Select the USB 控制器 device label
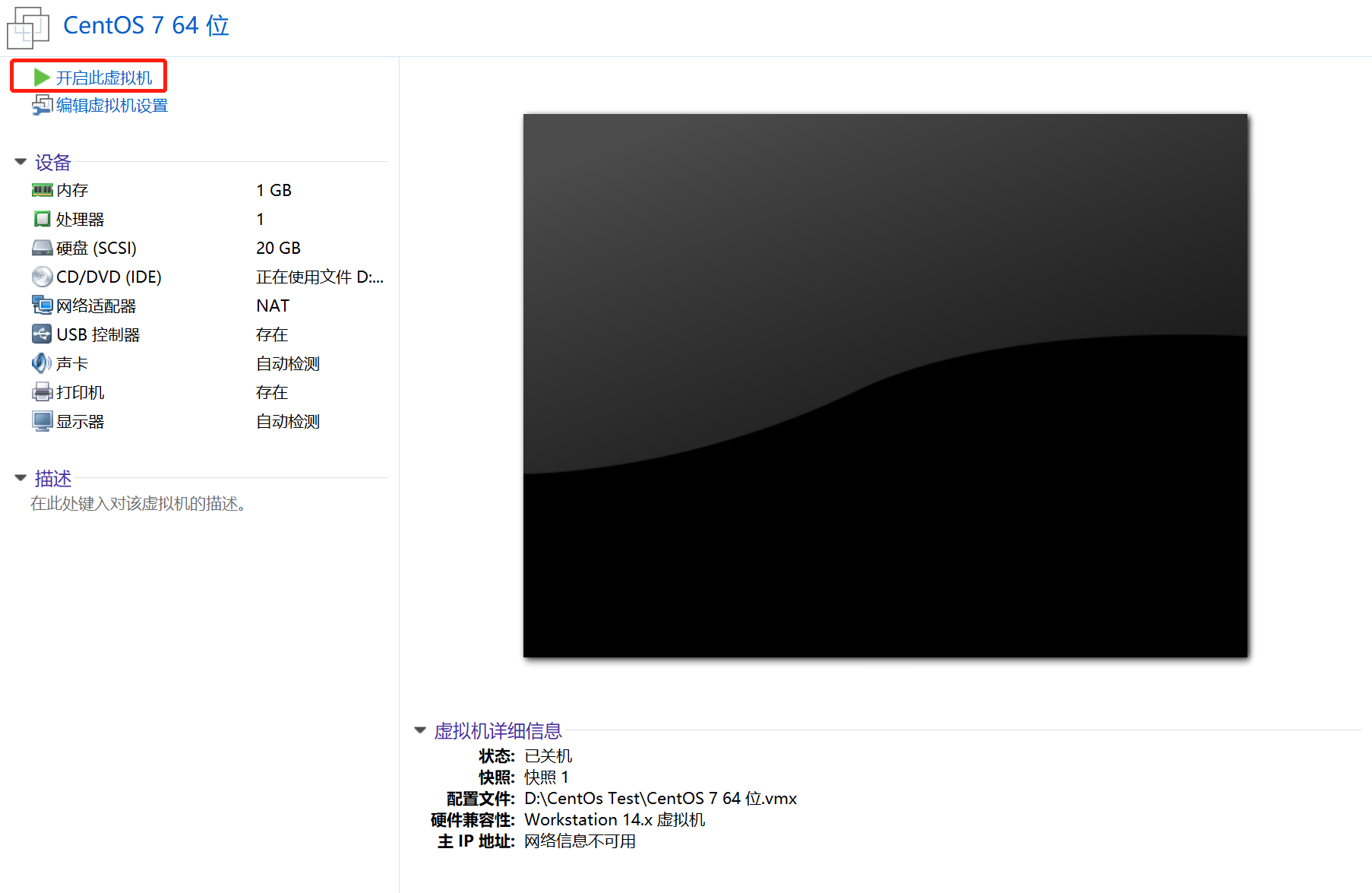 point(98,334)
